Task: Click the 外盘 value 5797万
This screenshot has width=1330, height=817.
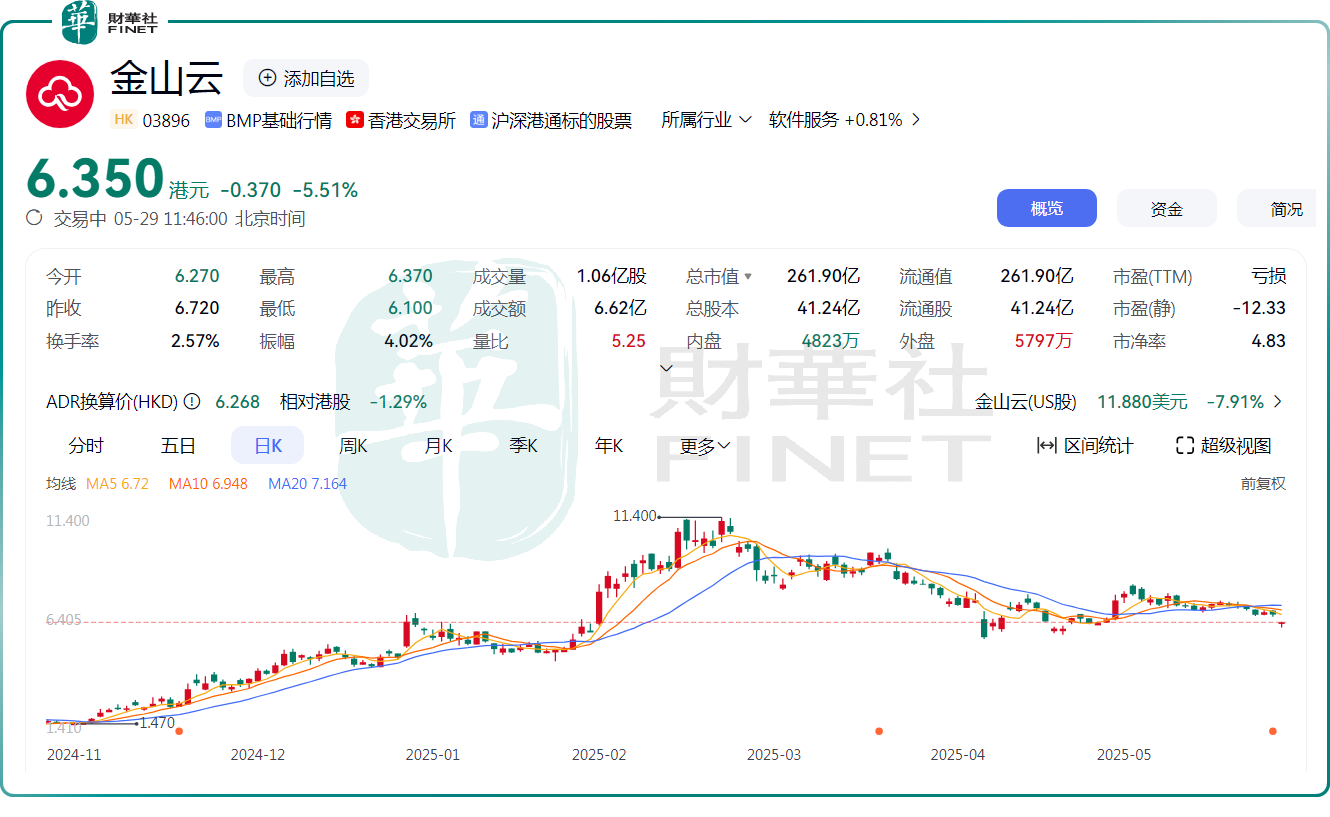Action: click(1043, 341)
